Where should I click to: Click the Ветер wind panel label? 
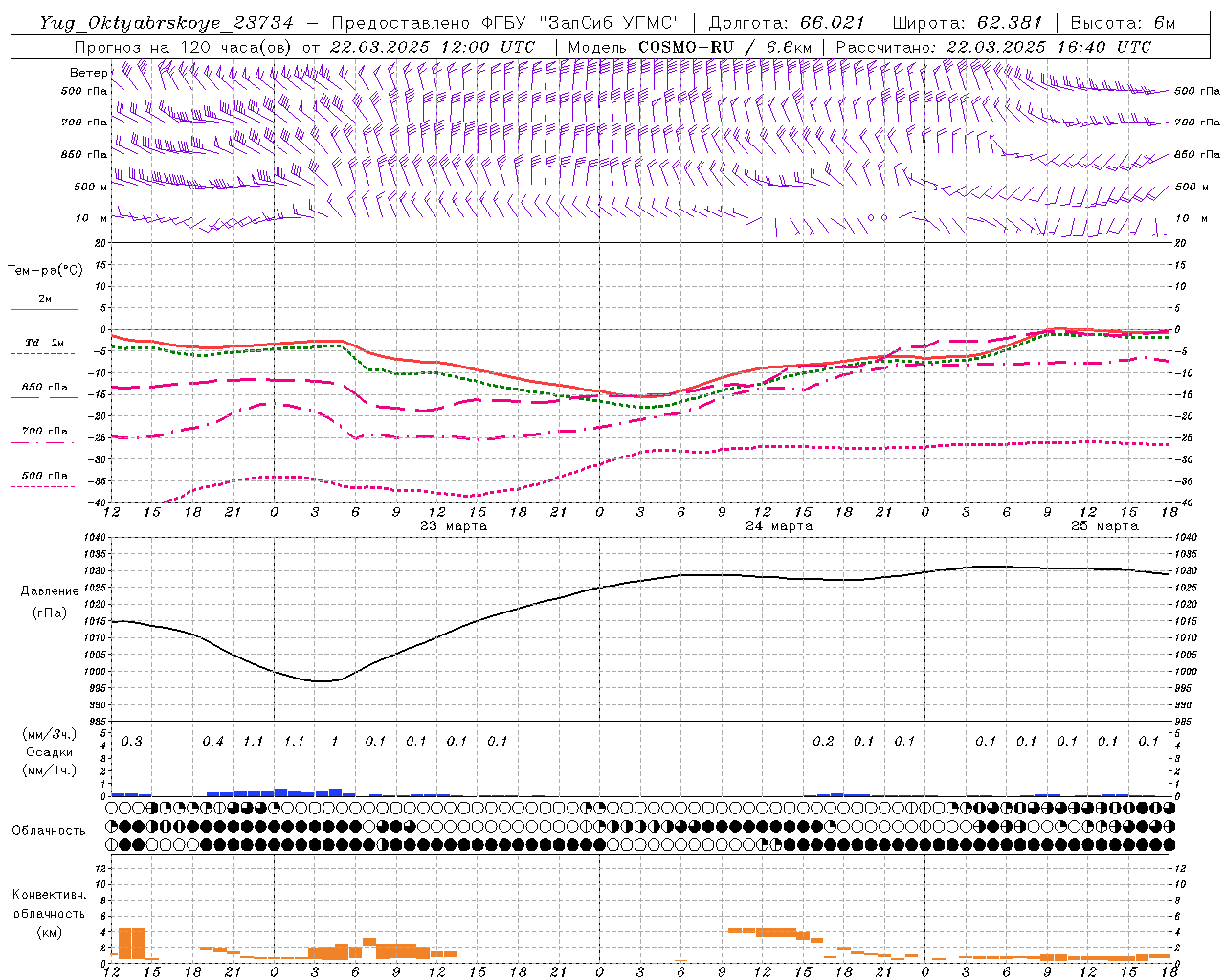(x=88, y=73)
